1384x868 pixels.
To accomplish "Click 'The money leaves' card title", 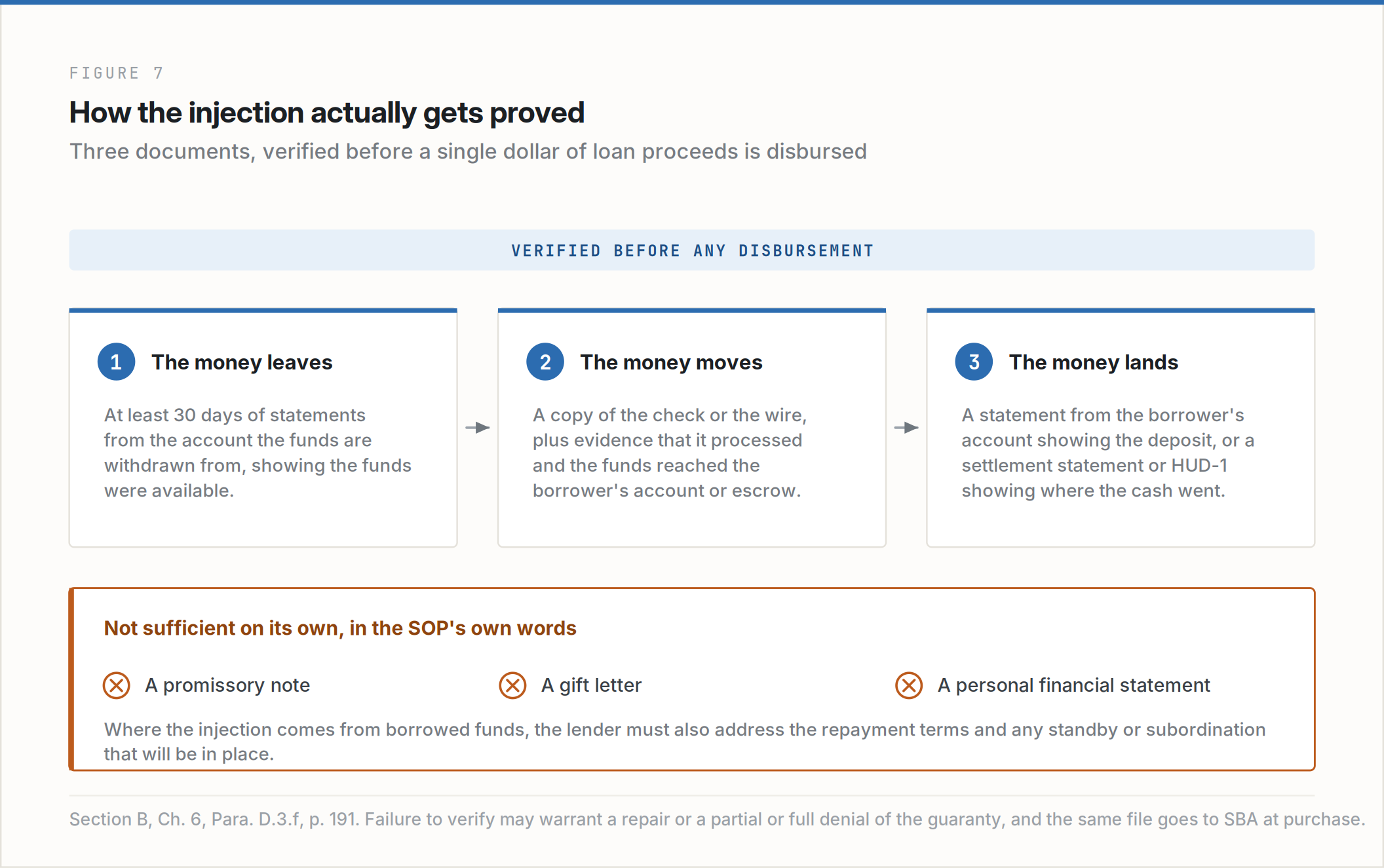I will [242, 362].
